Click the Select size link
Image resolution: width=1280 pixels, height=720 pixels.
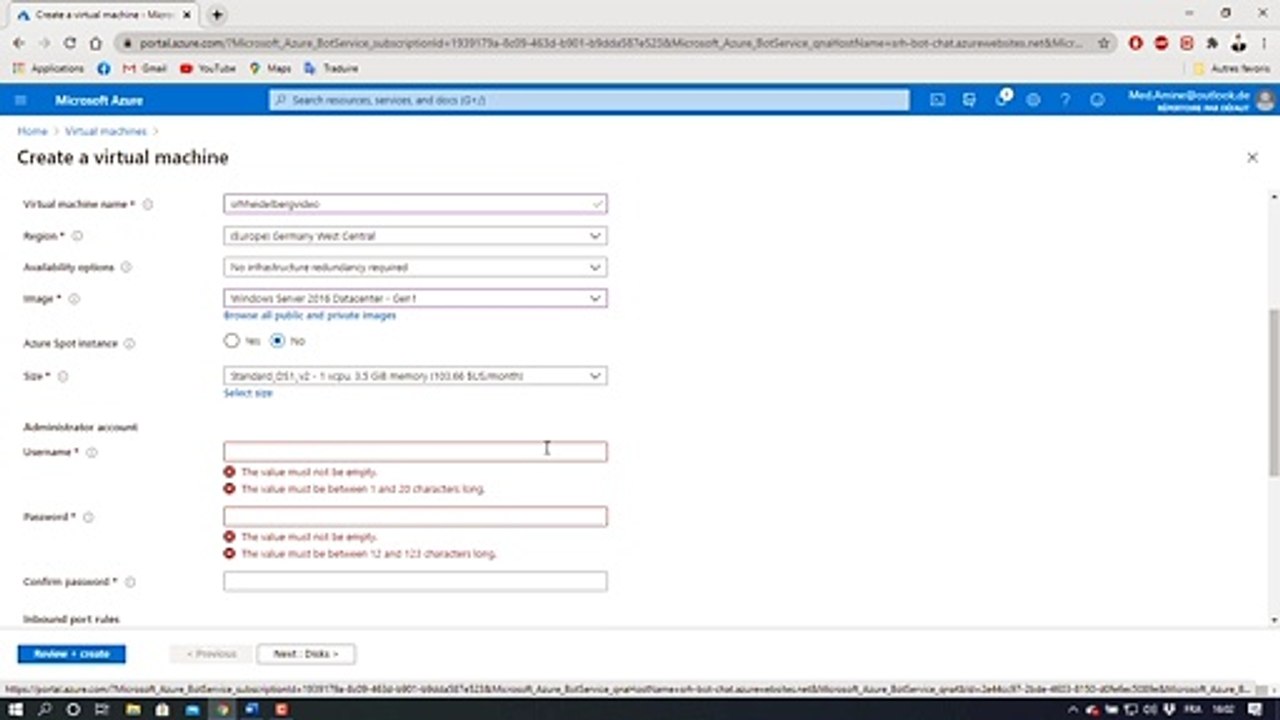248,393
